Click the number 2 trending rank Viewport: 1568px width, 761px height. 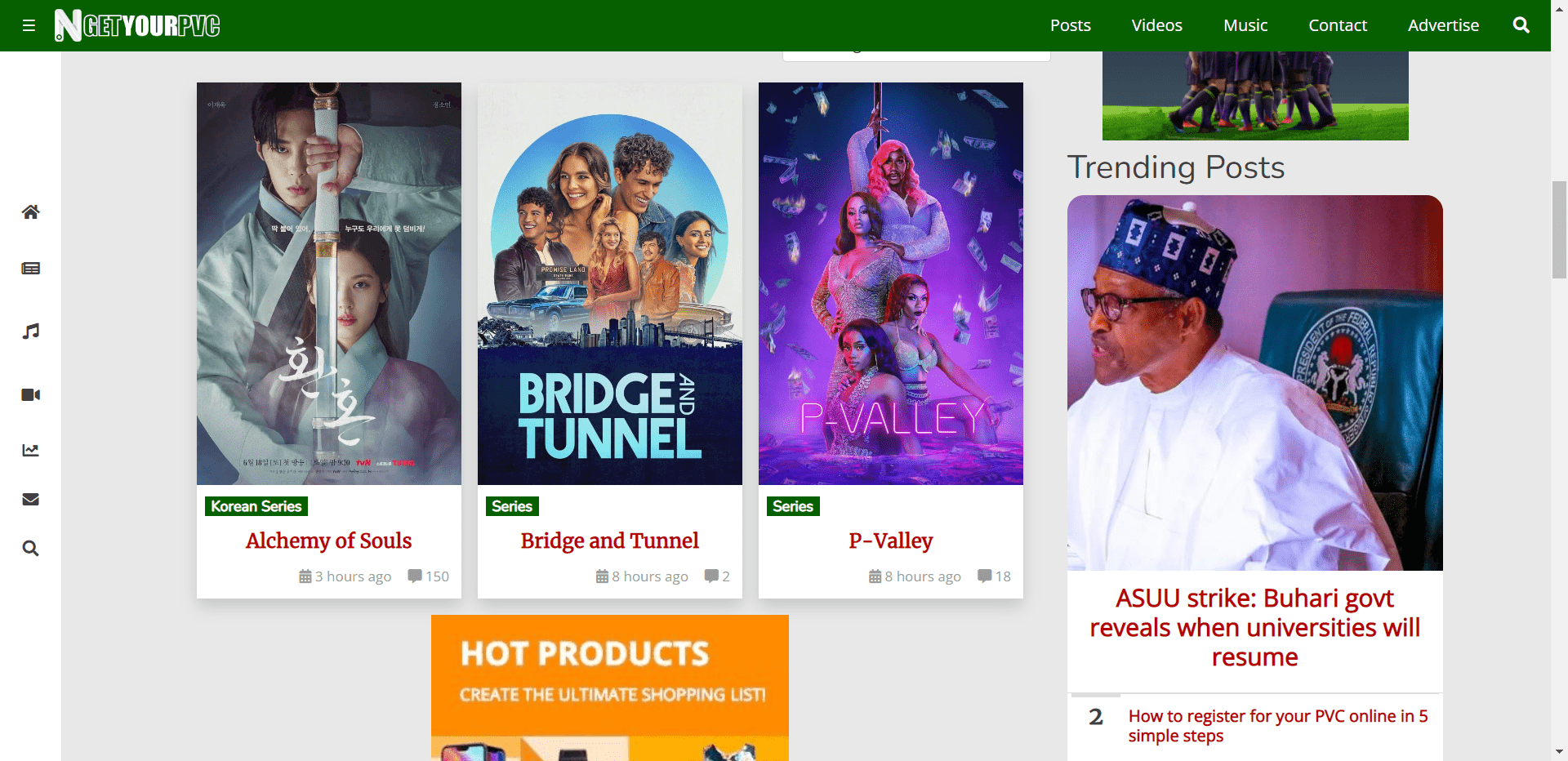point(1096,717)
